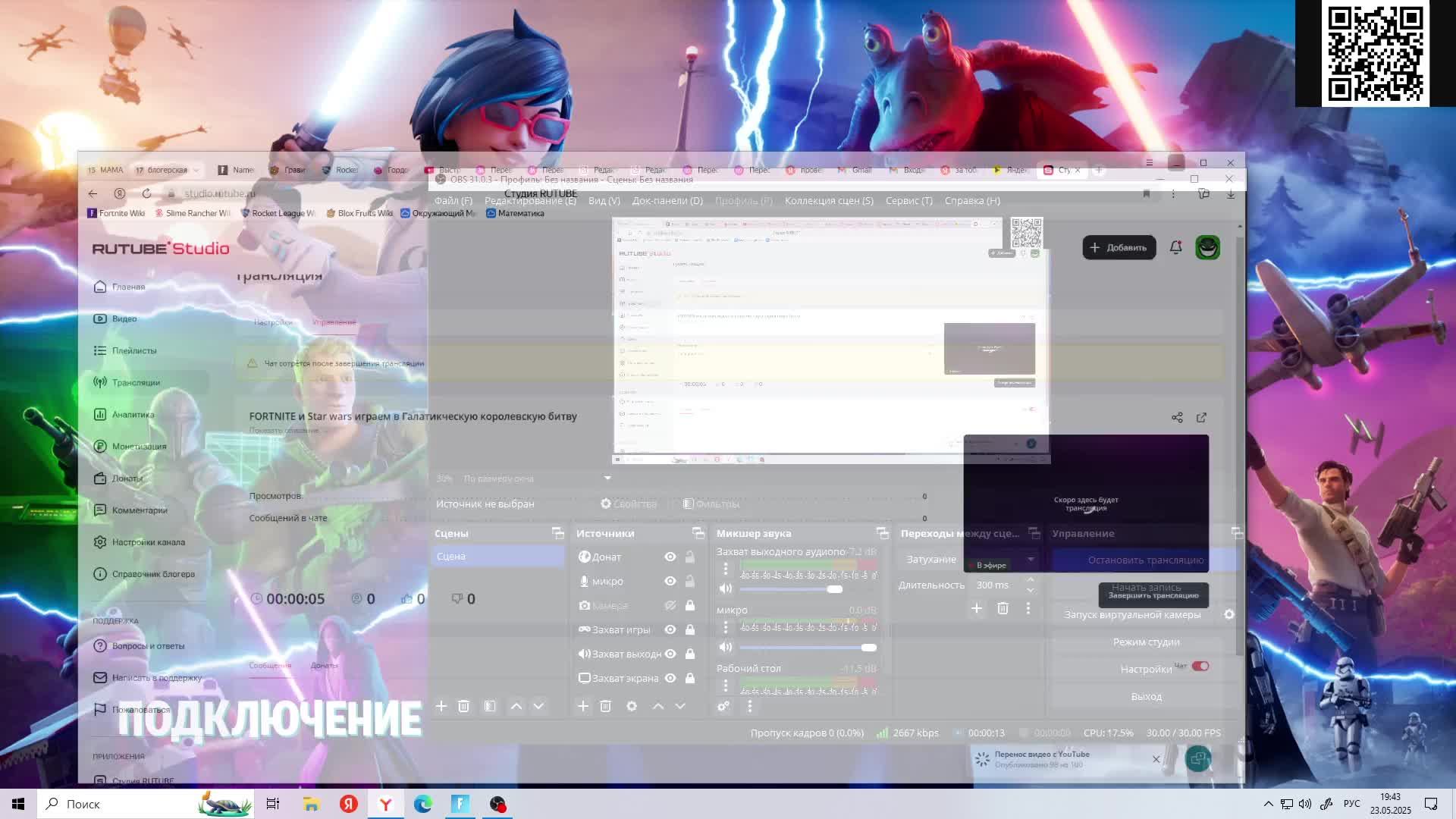Viewport: 1456px width, 819px height.
Task: Mute Захват выходного аудио speaker icon
Action: 726,588
